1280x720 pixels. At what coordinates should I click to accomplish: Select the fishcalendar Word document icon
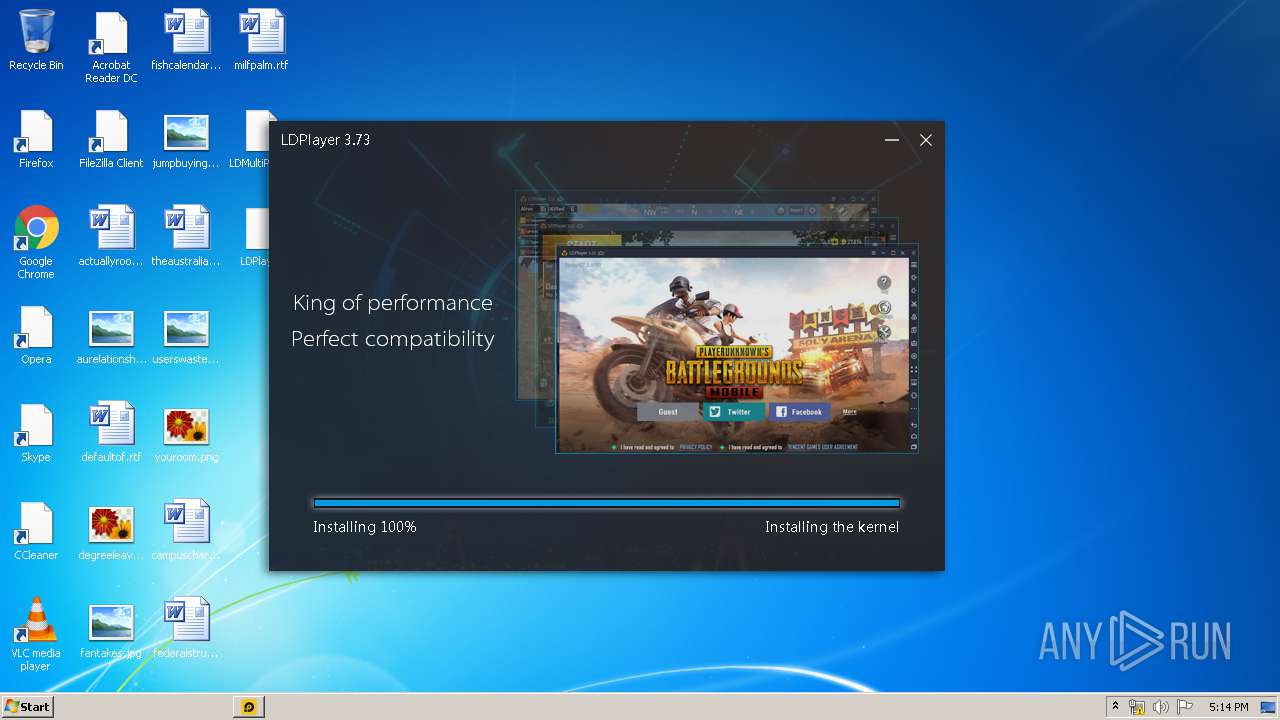point(186,41)
